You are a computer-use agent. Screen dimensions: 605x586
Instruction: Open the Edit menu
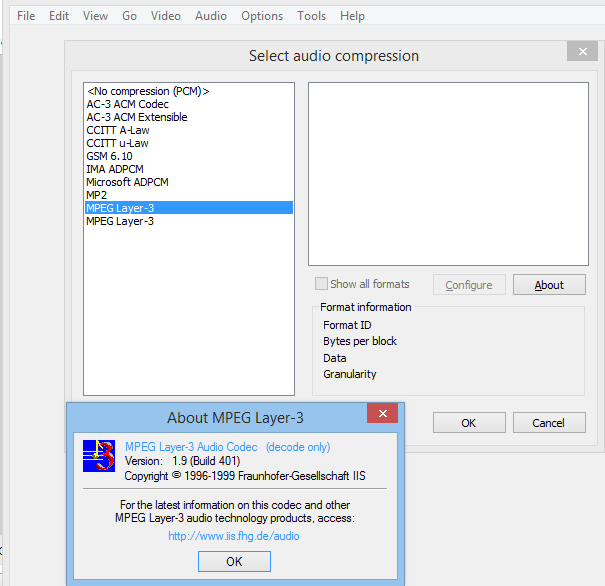pyautogui.click(x=59, y=16)
